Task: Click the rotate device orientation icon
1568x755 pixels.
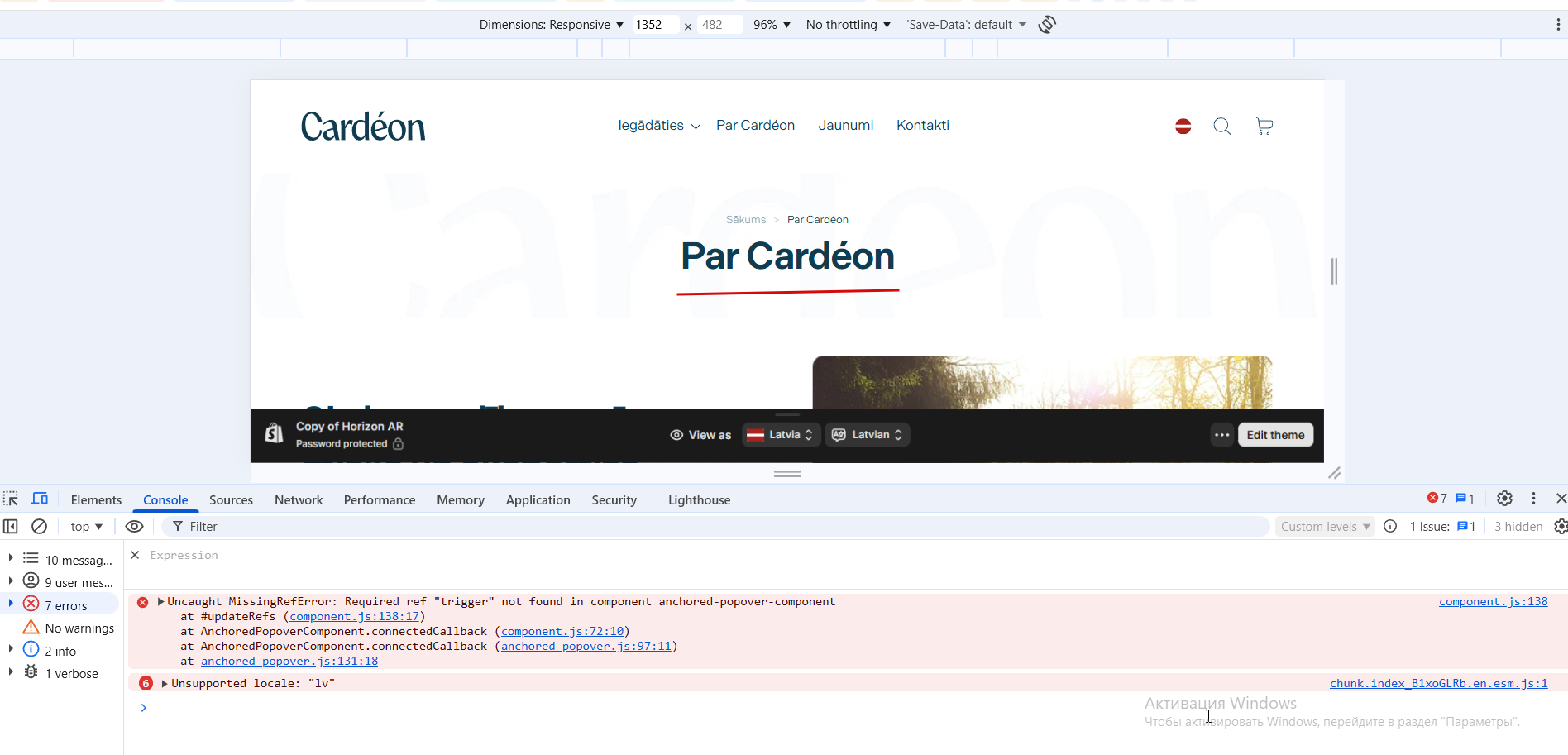Action: 1047,25
